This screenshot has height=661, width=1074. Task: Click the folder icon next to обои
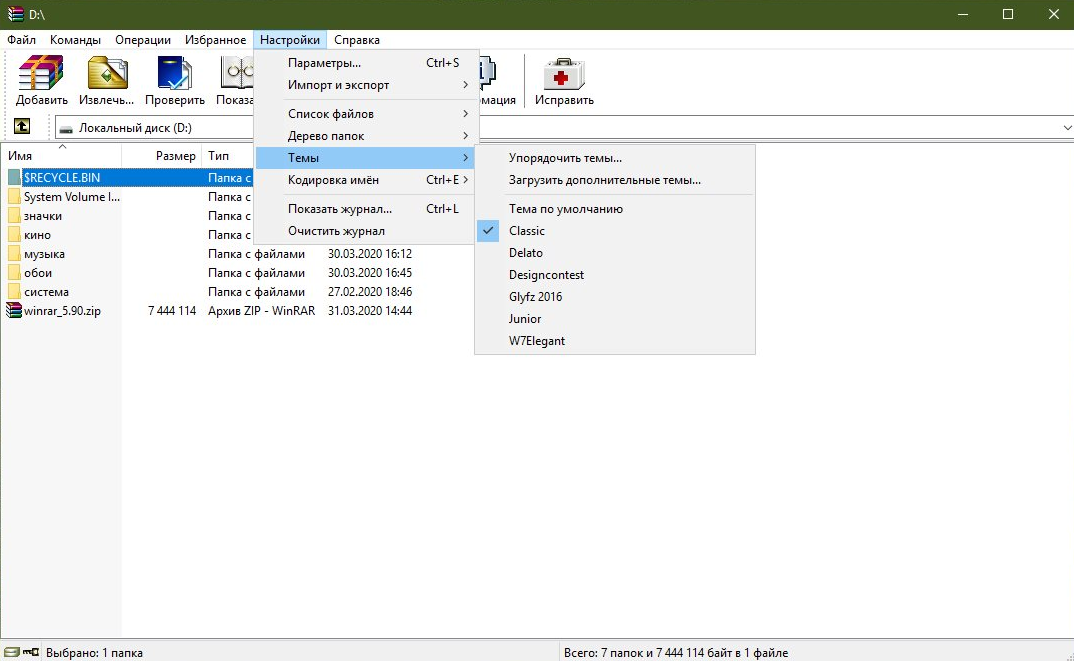[14, 273]
